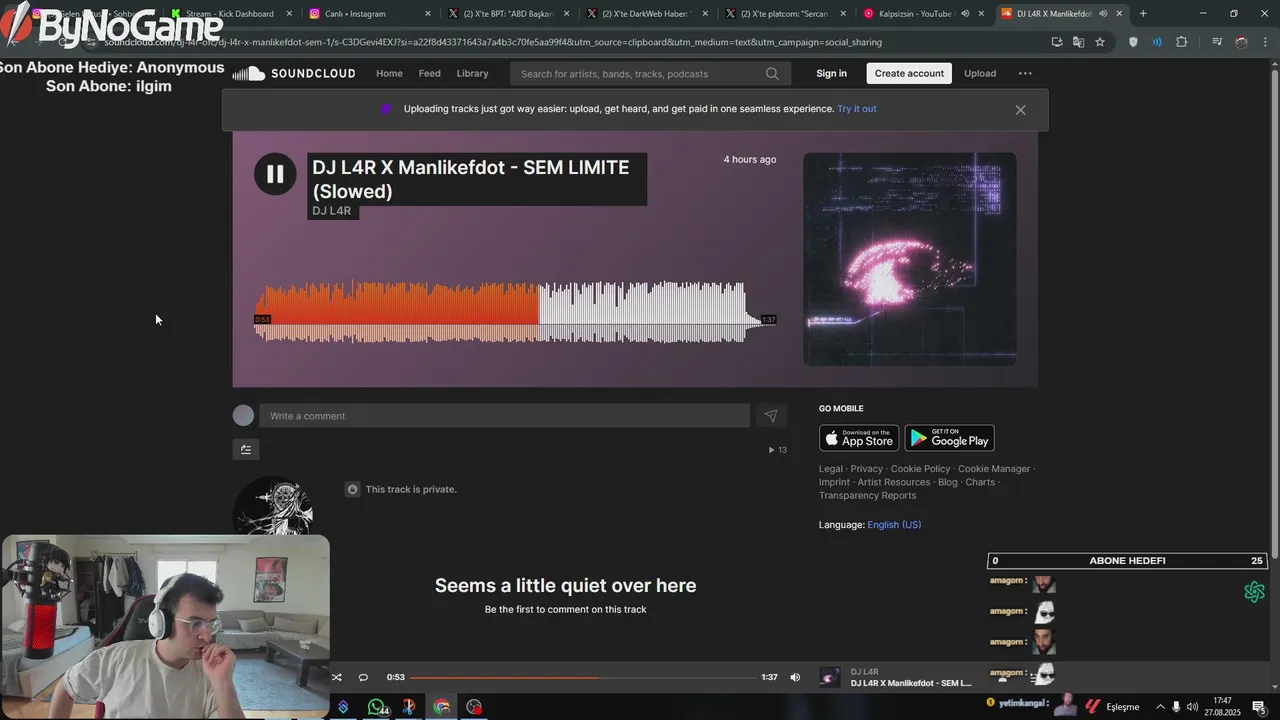Toggle shuffle in the bottom player

[x=337, y=677]
